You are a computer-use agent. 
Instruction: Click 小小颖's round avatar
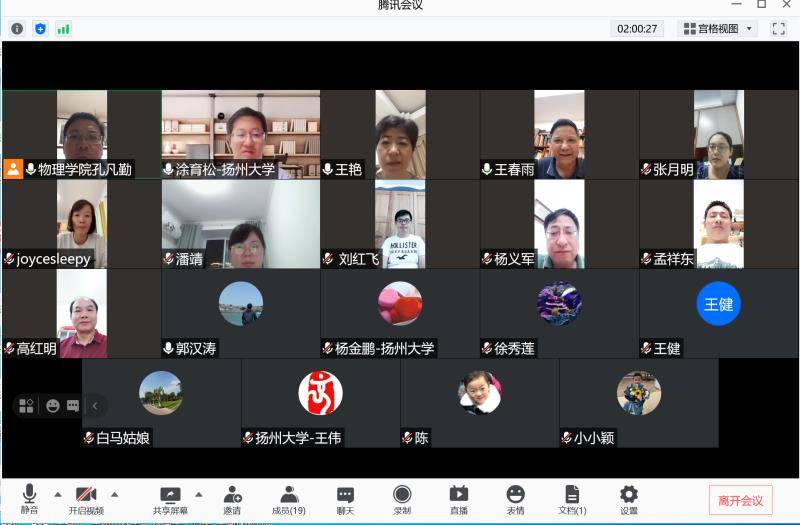point(639,393)
